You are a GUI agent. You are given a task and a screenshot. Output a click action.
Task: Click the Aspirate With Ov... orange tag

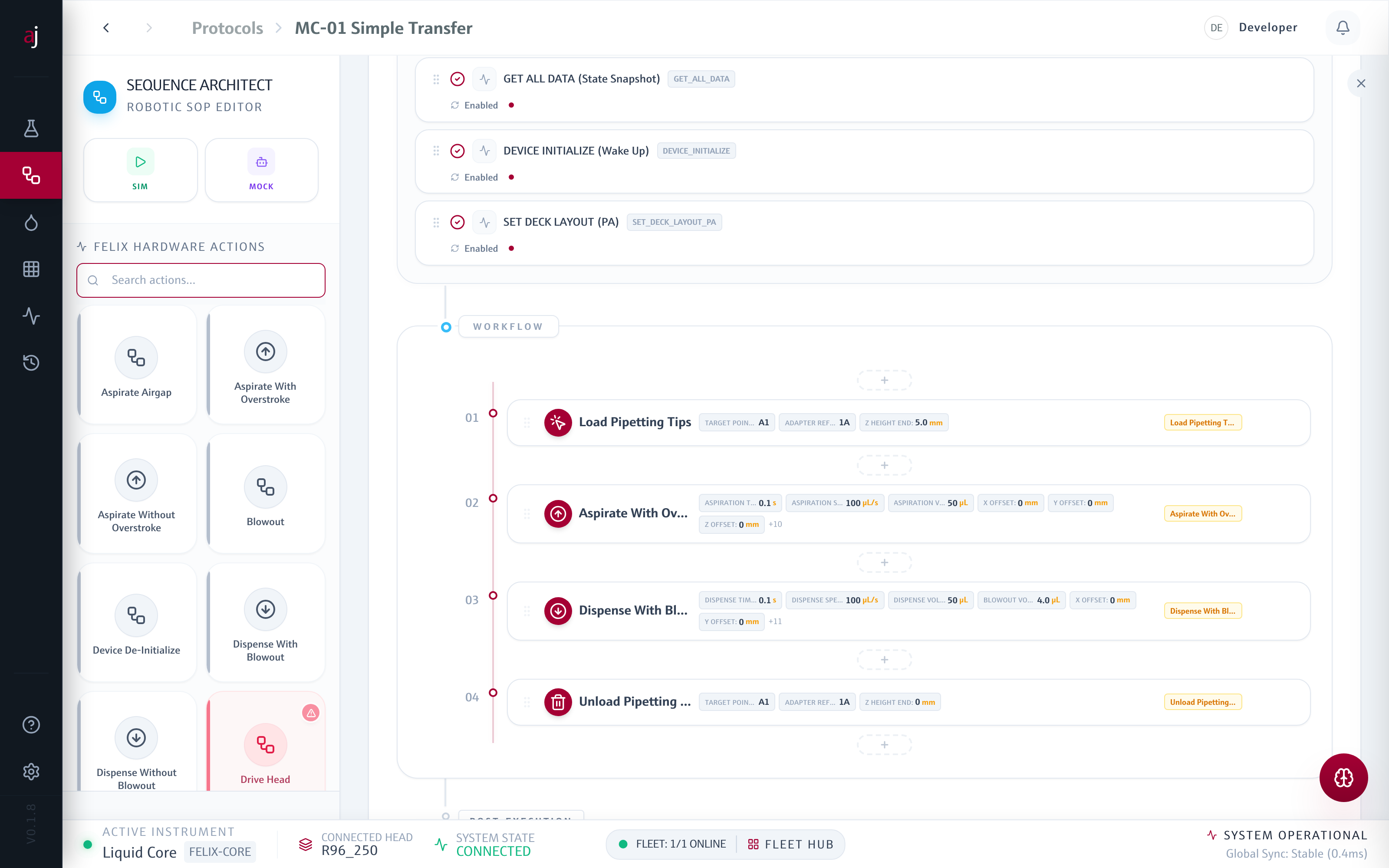(1202, 514)
